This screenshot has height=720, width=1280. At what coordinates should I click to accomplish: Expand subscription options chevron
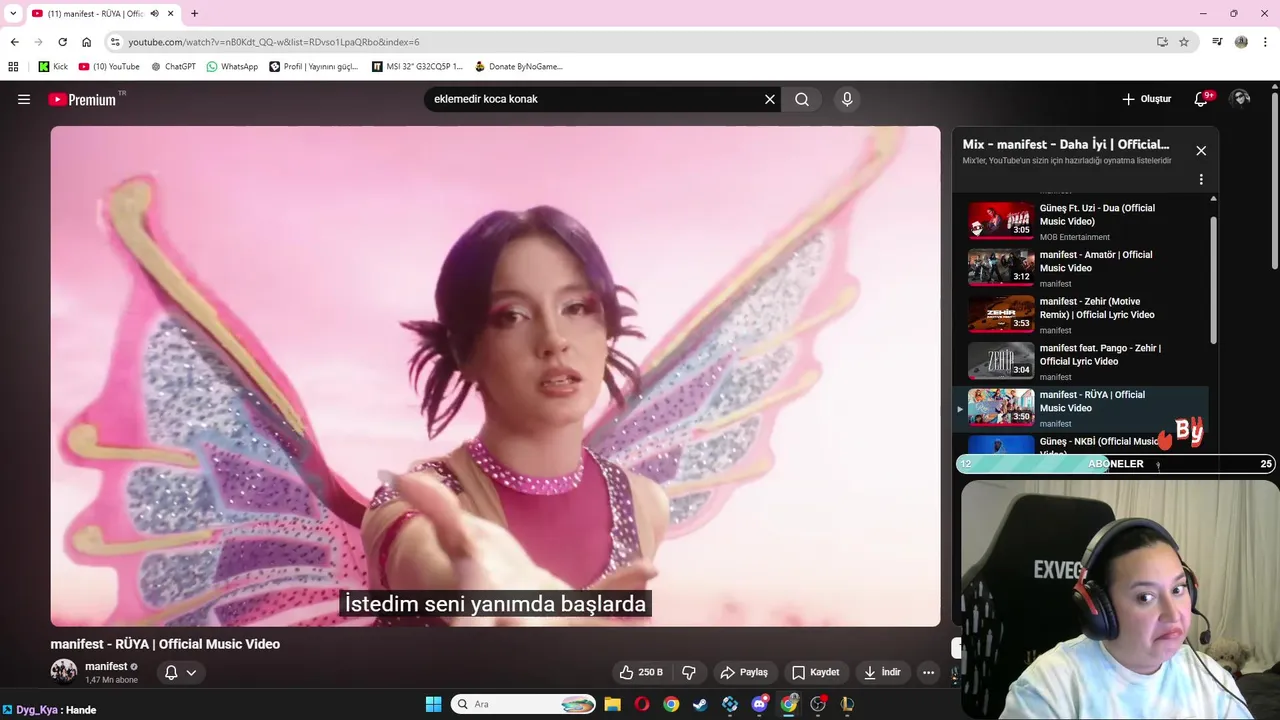pyautogui.click(x=191, y=672)
